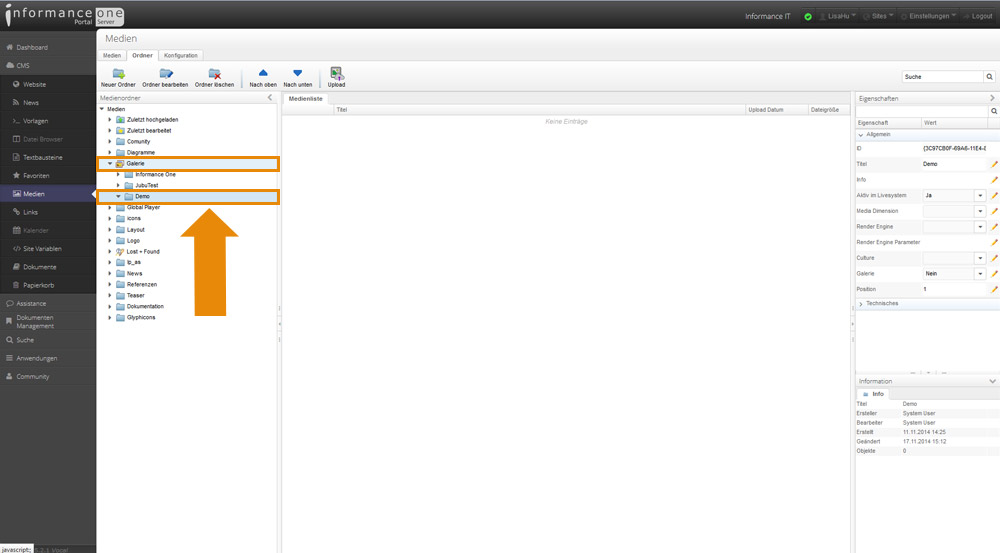Open the LisaHu user menu
Viewport: 1000px width, 553px height.
point(837,17)
